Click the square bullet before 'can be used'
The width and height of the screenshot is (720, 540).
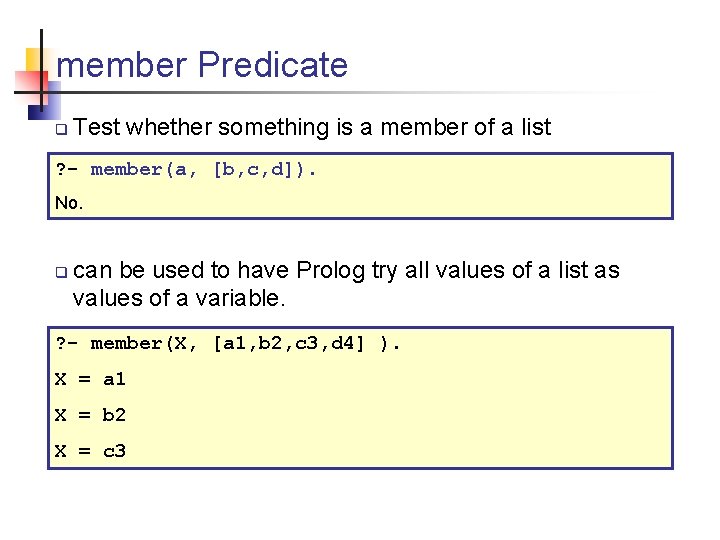pyautogui.click(x=60, y=272)
